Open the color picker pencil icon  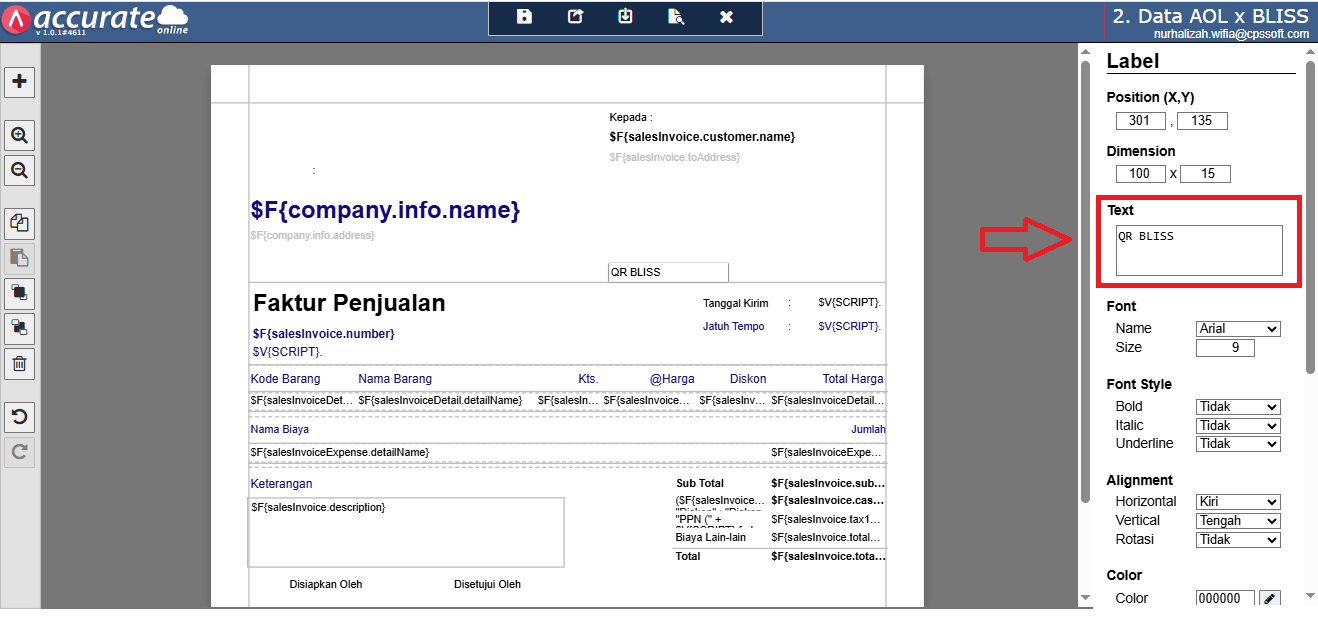1269,599
